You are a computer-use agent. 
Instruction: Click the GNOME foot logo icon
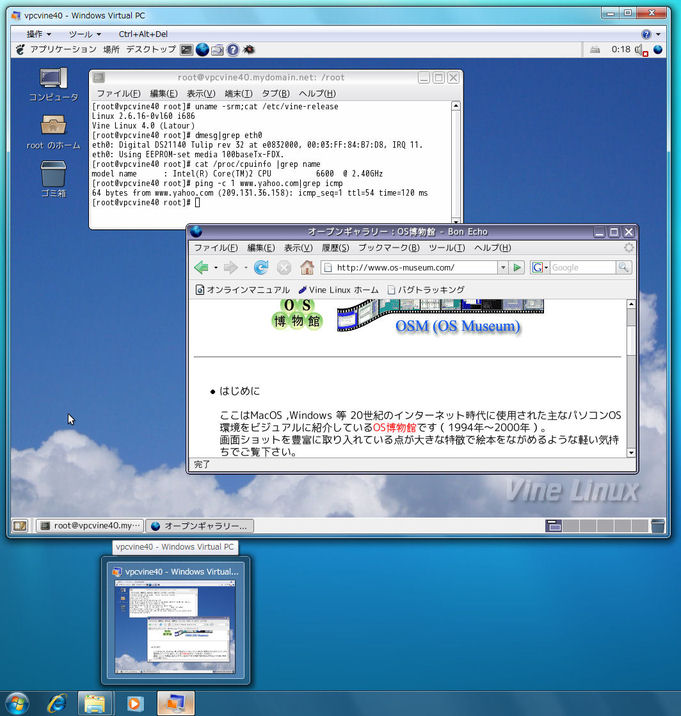20,49
